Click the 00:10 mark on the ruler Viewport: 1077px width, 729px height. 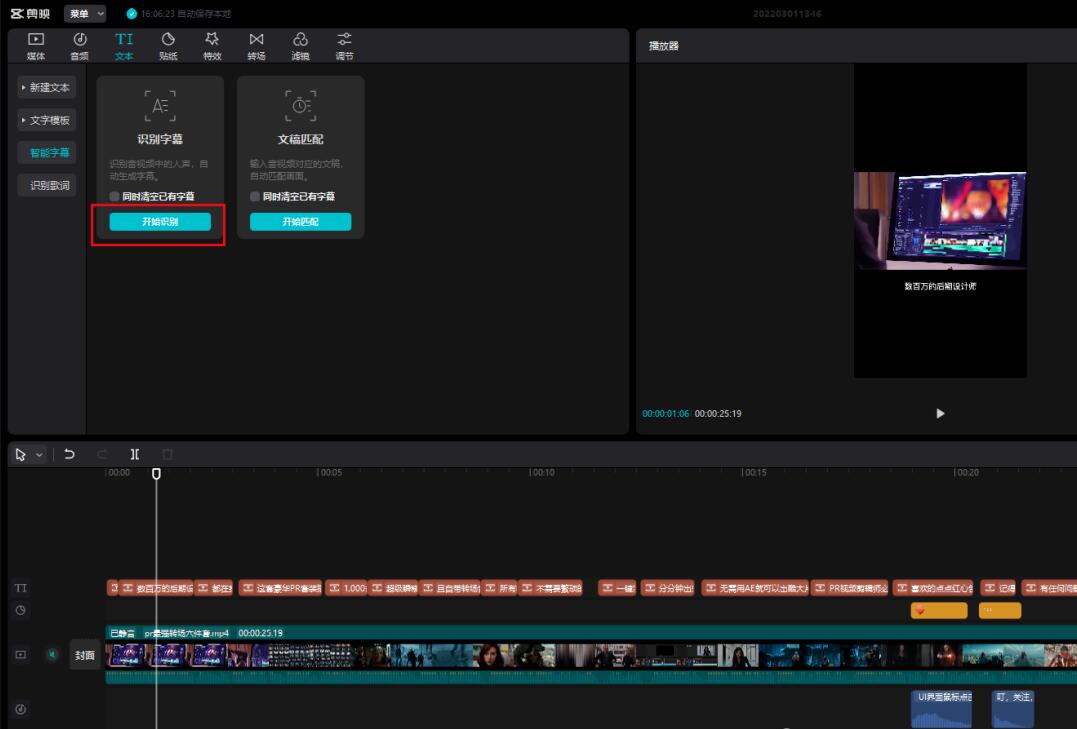[x=543, y=473]
